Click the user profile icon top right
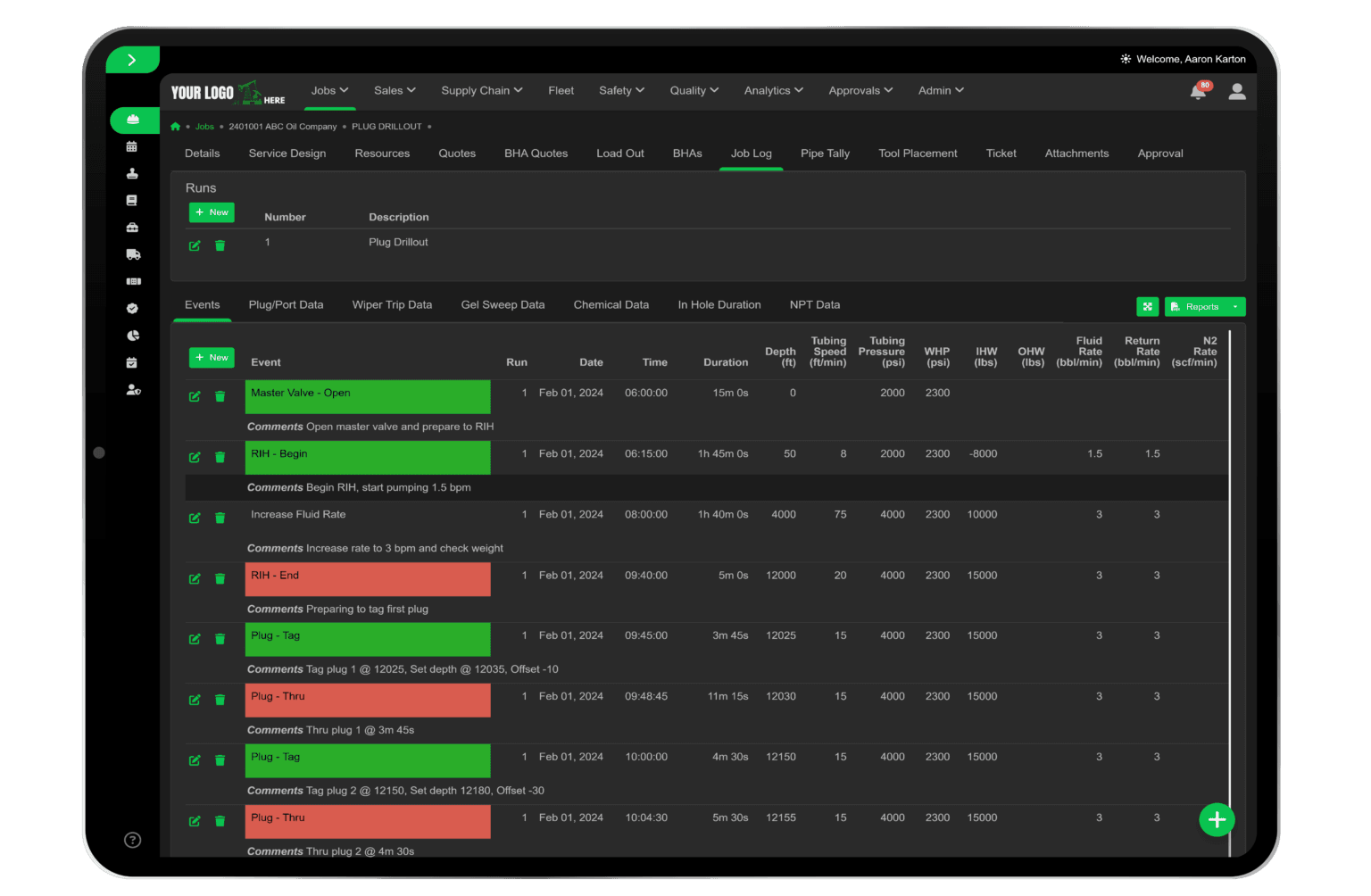 tap(1237, 91)
